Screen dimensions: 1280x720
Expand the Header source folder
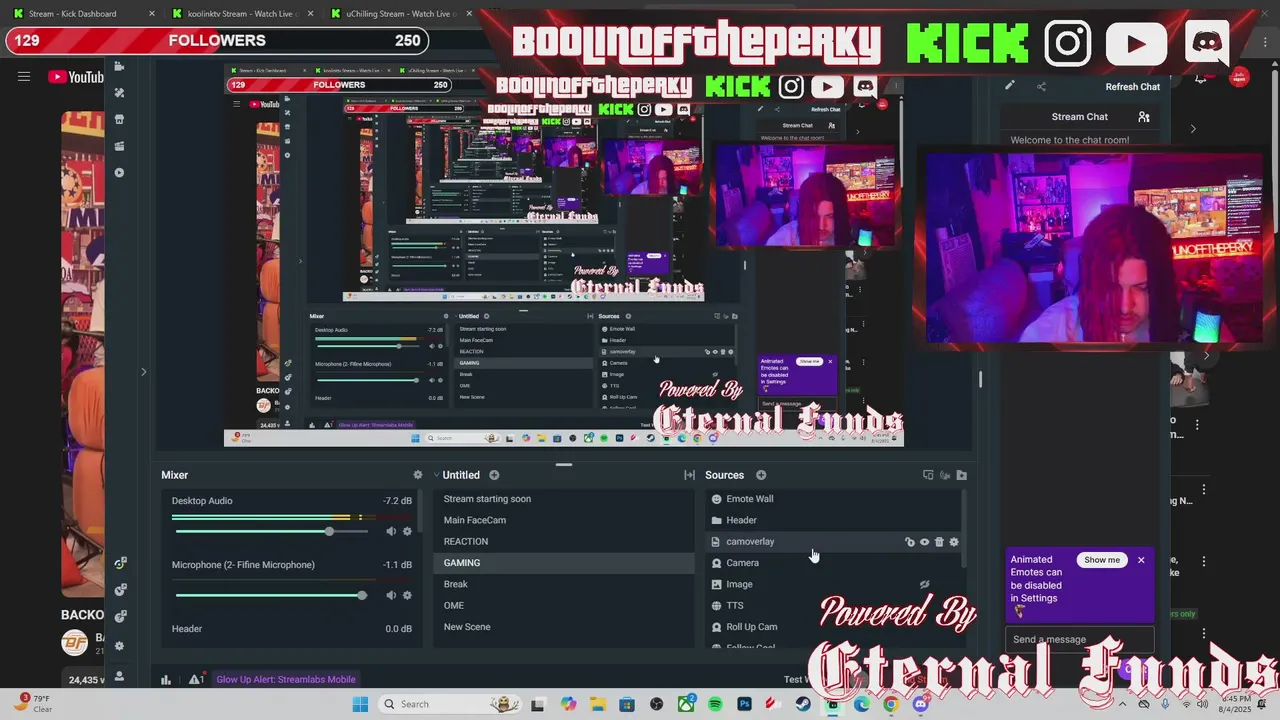tap(716, 520)
